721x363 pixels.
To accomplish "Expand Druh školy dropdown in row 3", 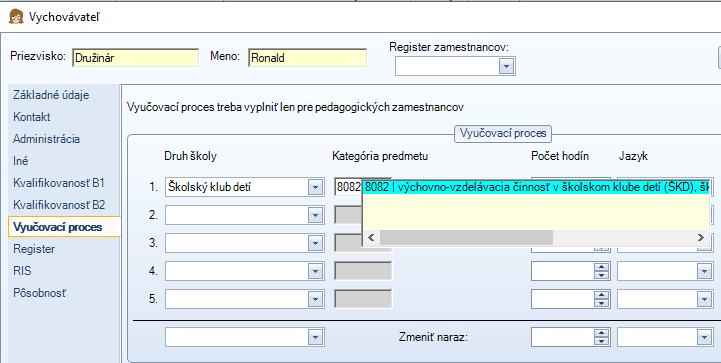I will coord(315,243).
